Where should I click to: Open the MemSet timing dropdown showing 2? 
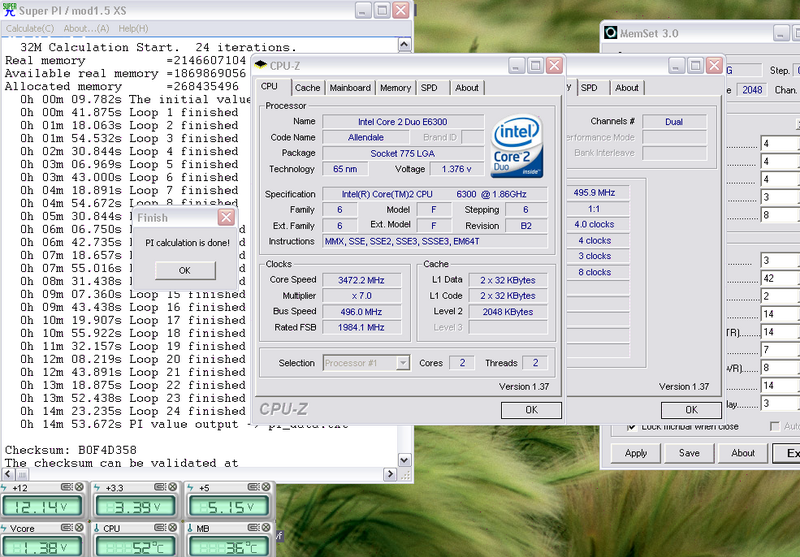pyautogui.click(x=780, y=296)
